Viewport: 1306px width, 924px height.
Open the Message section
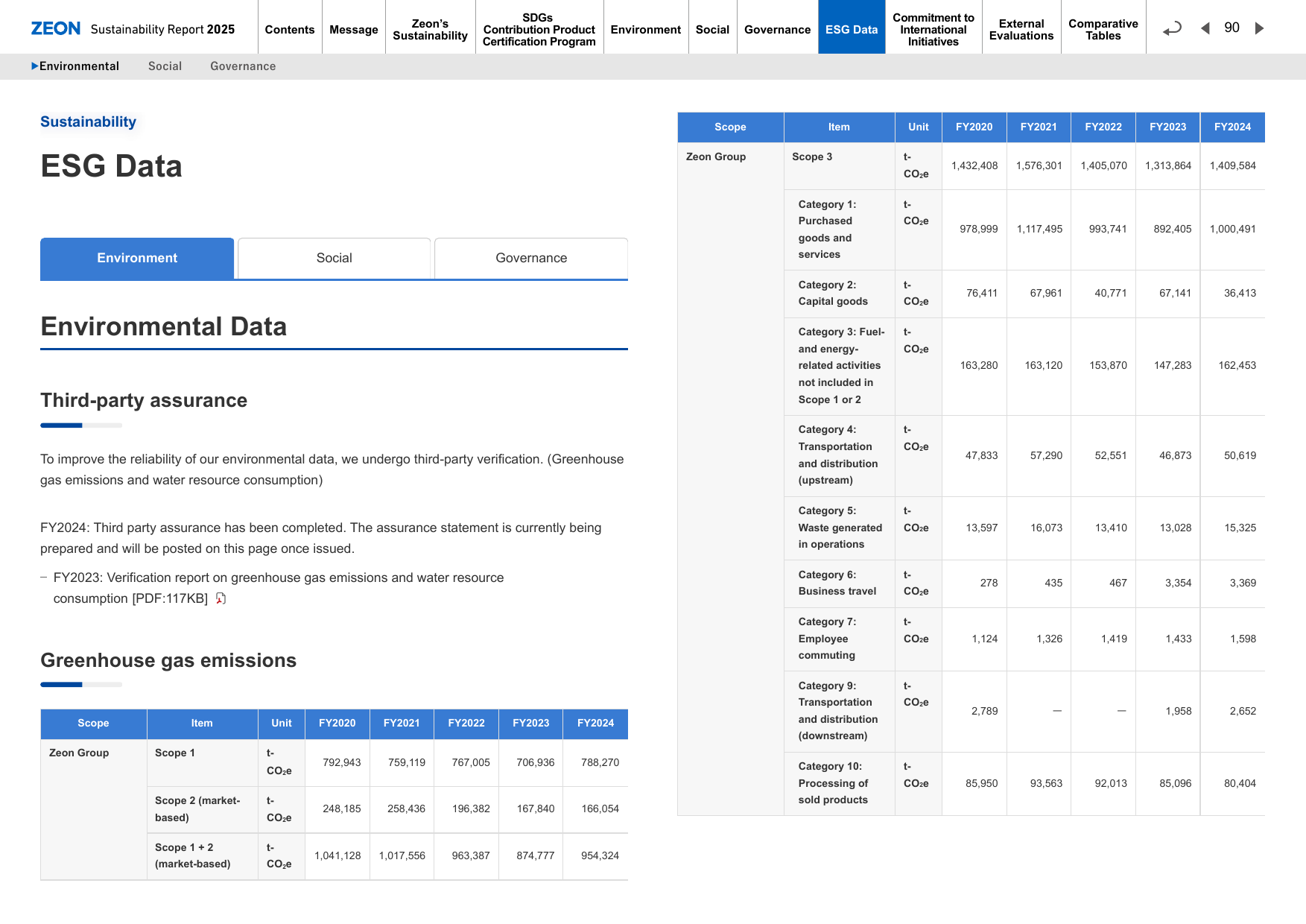354,29
